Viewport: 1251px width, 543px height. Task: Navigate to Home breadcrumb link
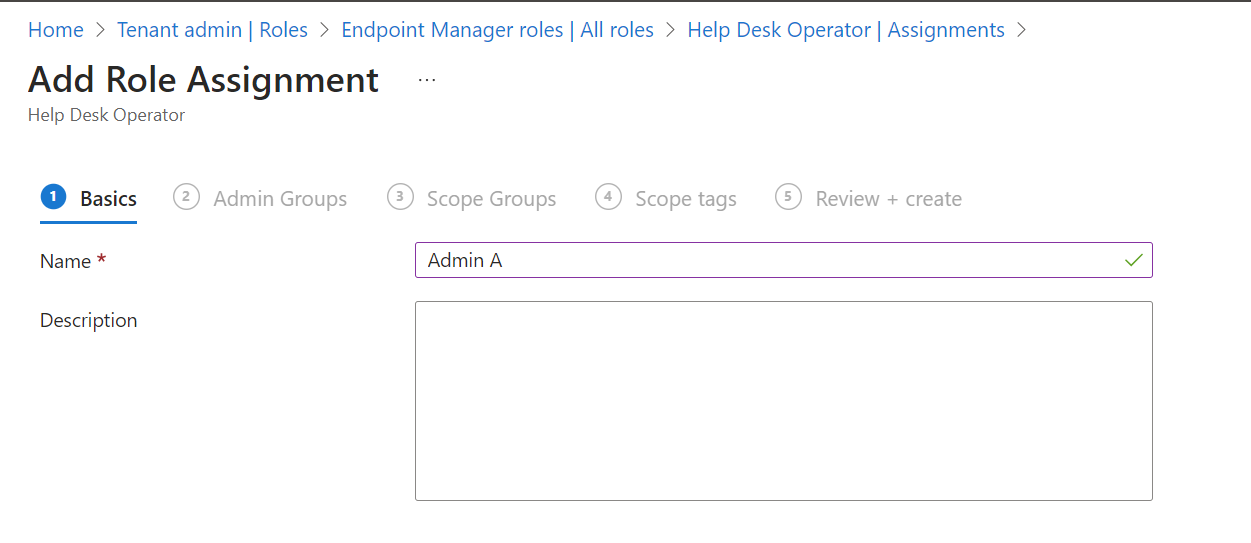56,30
